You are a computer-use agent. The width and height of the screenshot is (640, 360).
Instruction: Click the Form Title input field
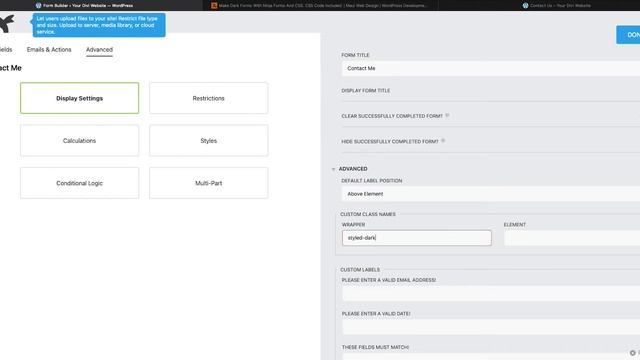(491, 68)
